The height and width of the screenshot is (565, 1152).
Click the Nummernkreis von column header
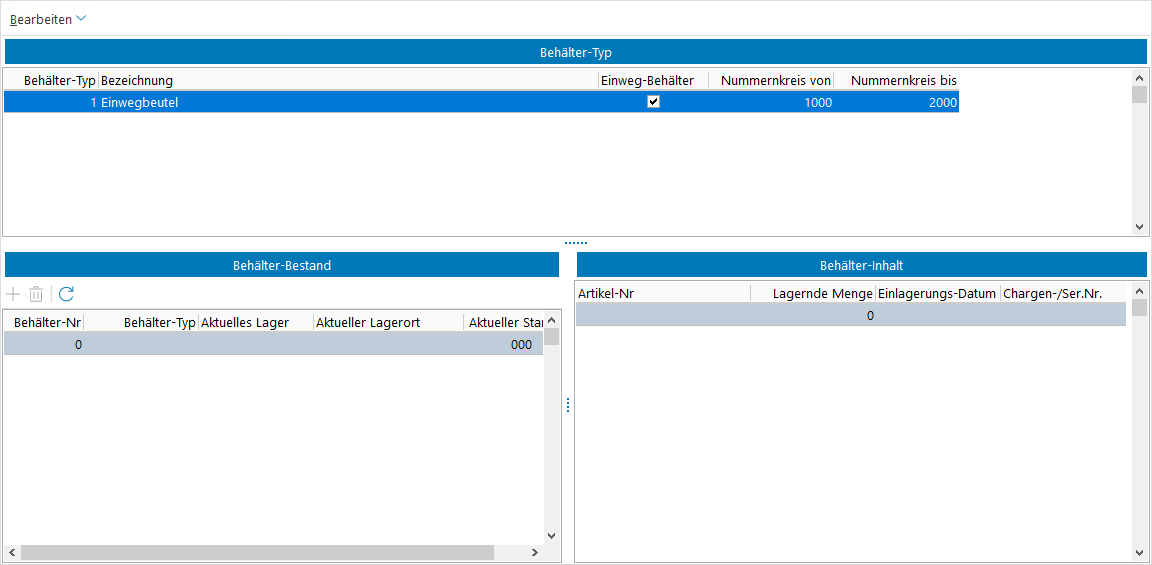(x=776, y=80)
